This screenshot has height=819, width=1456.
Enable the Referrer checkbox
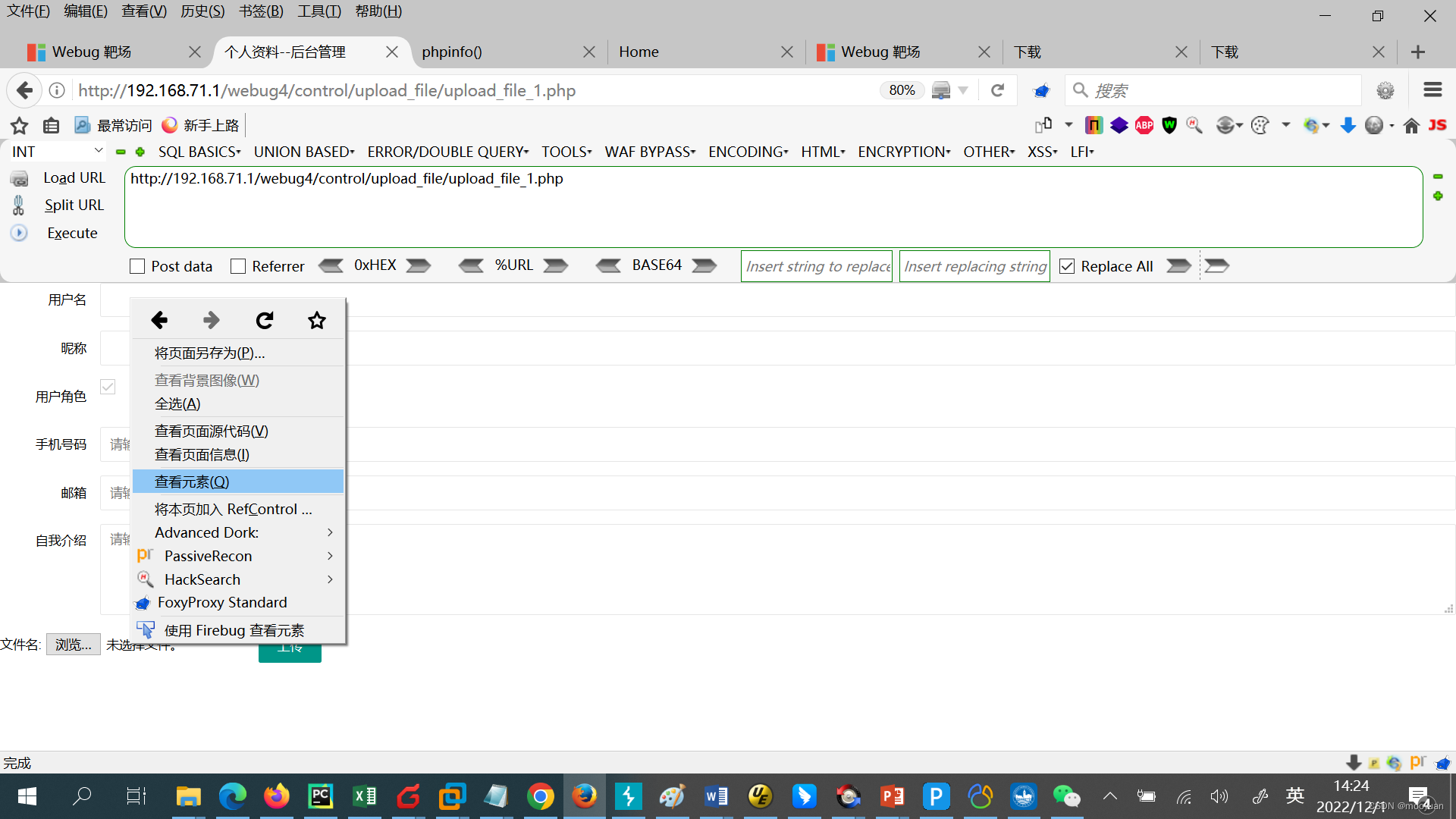click(238, 267)
